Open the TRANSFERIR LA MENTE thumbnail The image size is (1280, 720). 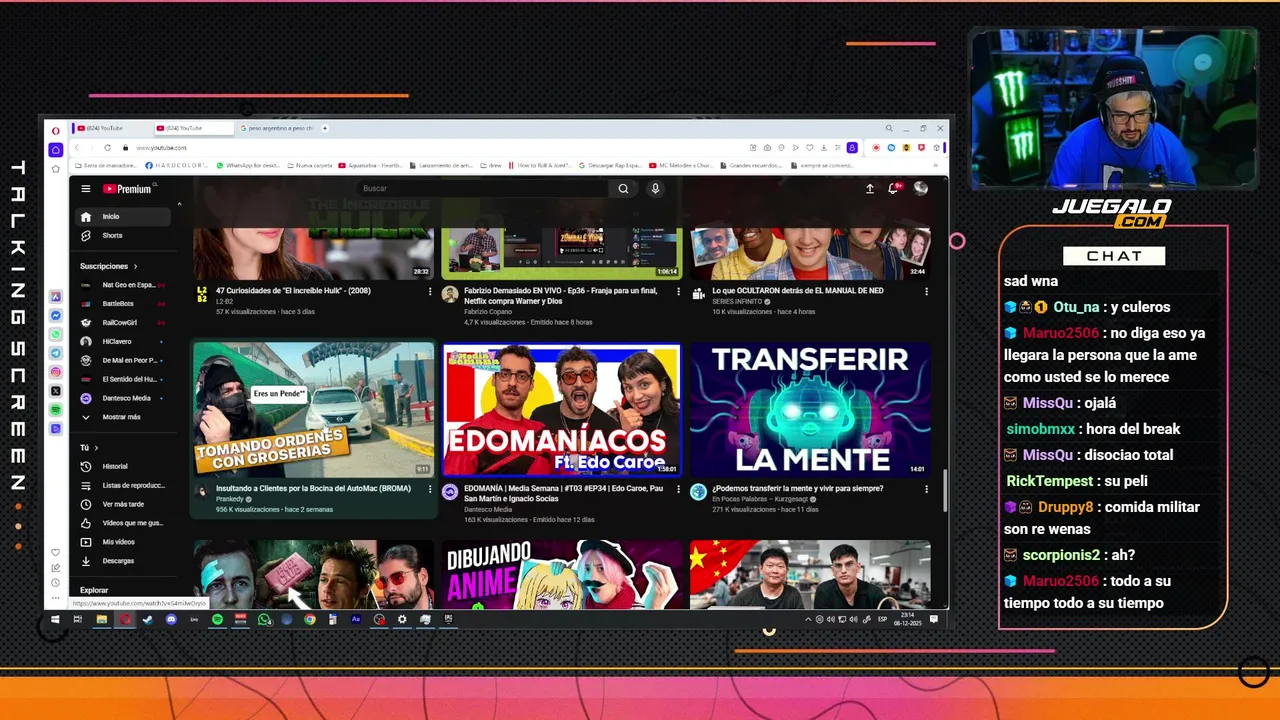click(810, 410)
